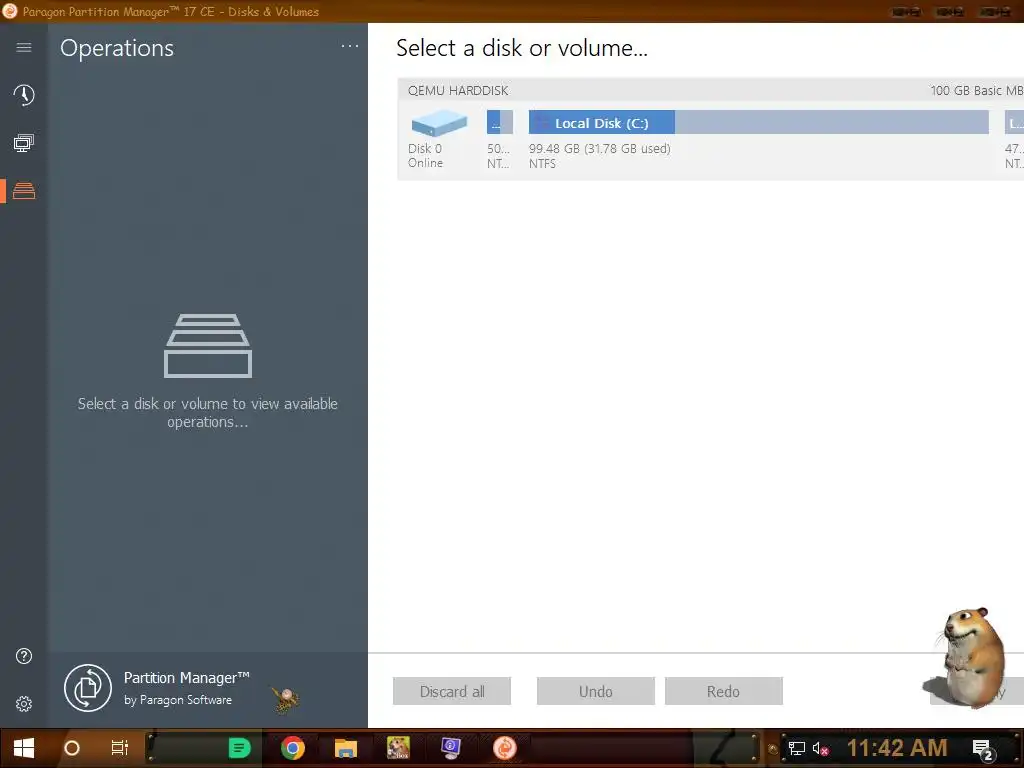Select the computers icon in the sidebar

pyautogui.click(x=24, y=143)
